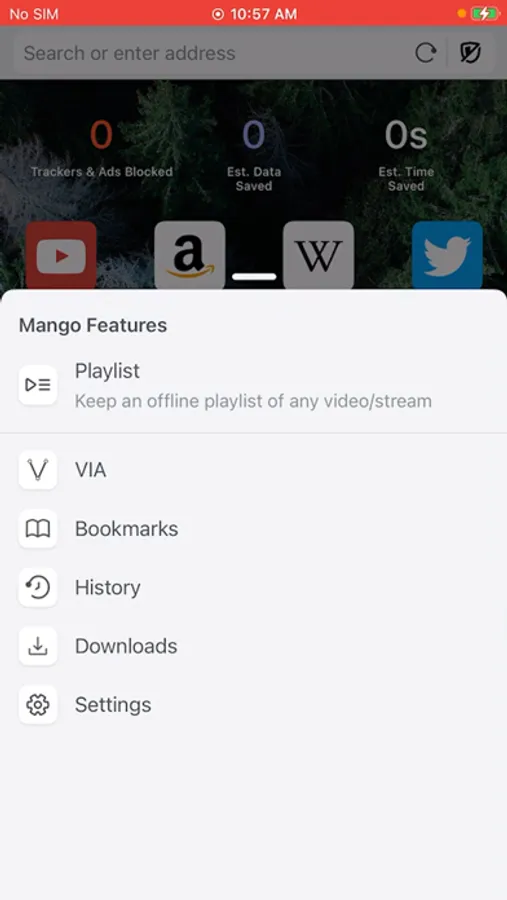Tap the Playlist icon
Image resolution: width=507 pixels, height=900 pixels.
click(x=38, y=385)
